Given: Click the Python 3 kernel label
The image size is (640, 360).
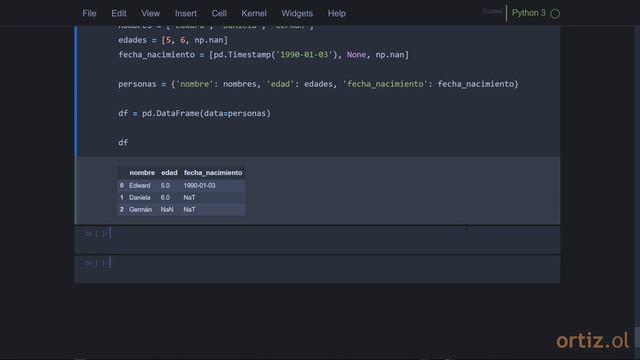Looking at the screenshot, I should click(x=529, y=13).
